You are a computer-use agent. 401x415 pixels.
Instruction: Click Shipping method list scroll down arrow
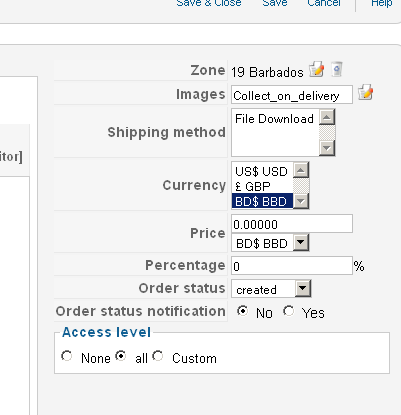[327, 148]
